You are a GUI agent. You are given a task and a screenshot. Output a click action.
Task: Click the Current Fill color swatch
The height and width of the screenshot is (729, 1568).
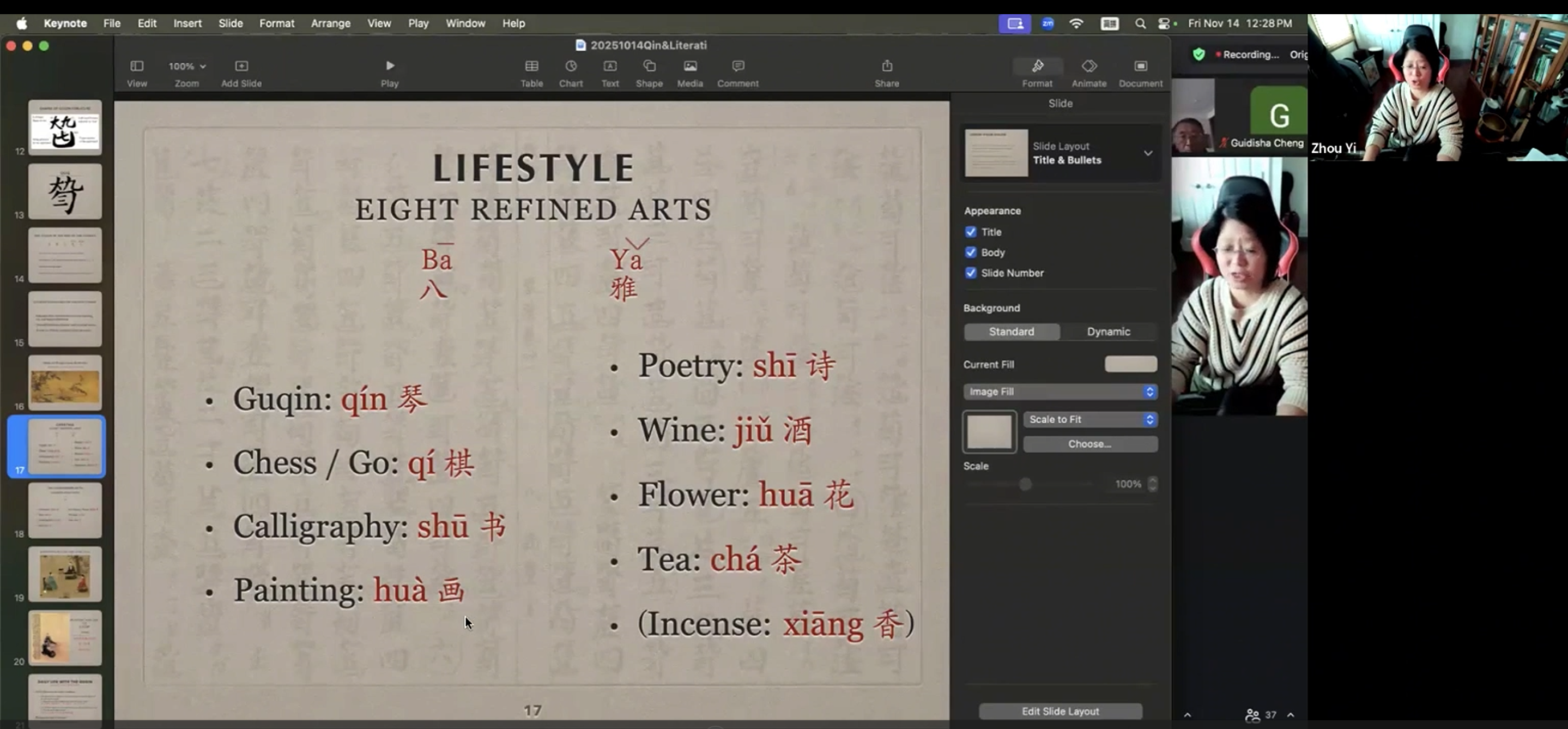[x=1130, y=364]
